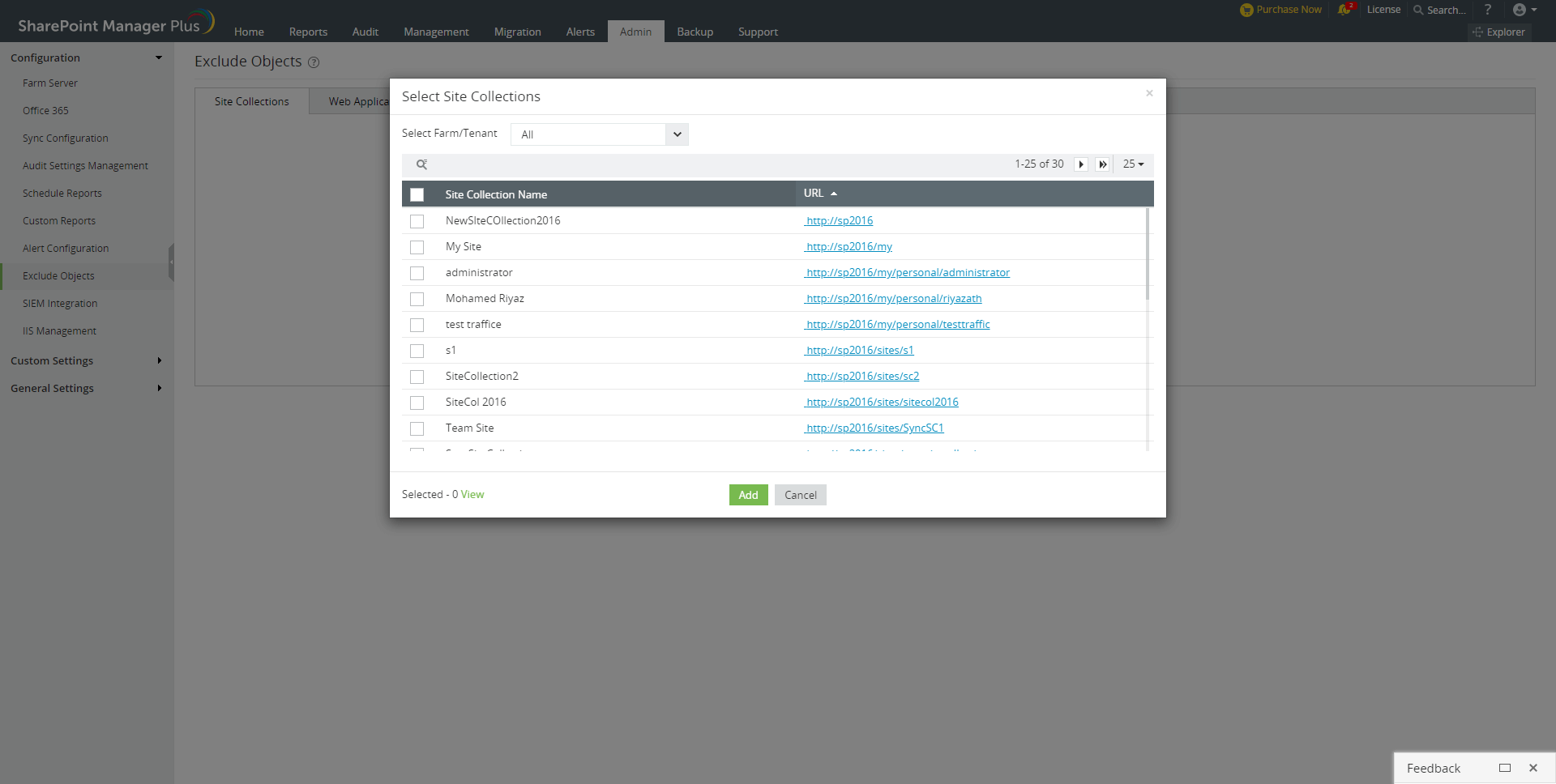Image resolution: width=1556 pixels, height=784 pixels.
Task: Open the Select Farm/Tenant dropdown
Action: click(600, 134)
